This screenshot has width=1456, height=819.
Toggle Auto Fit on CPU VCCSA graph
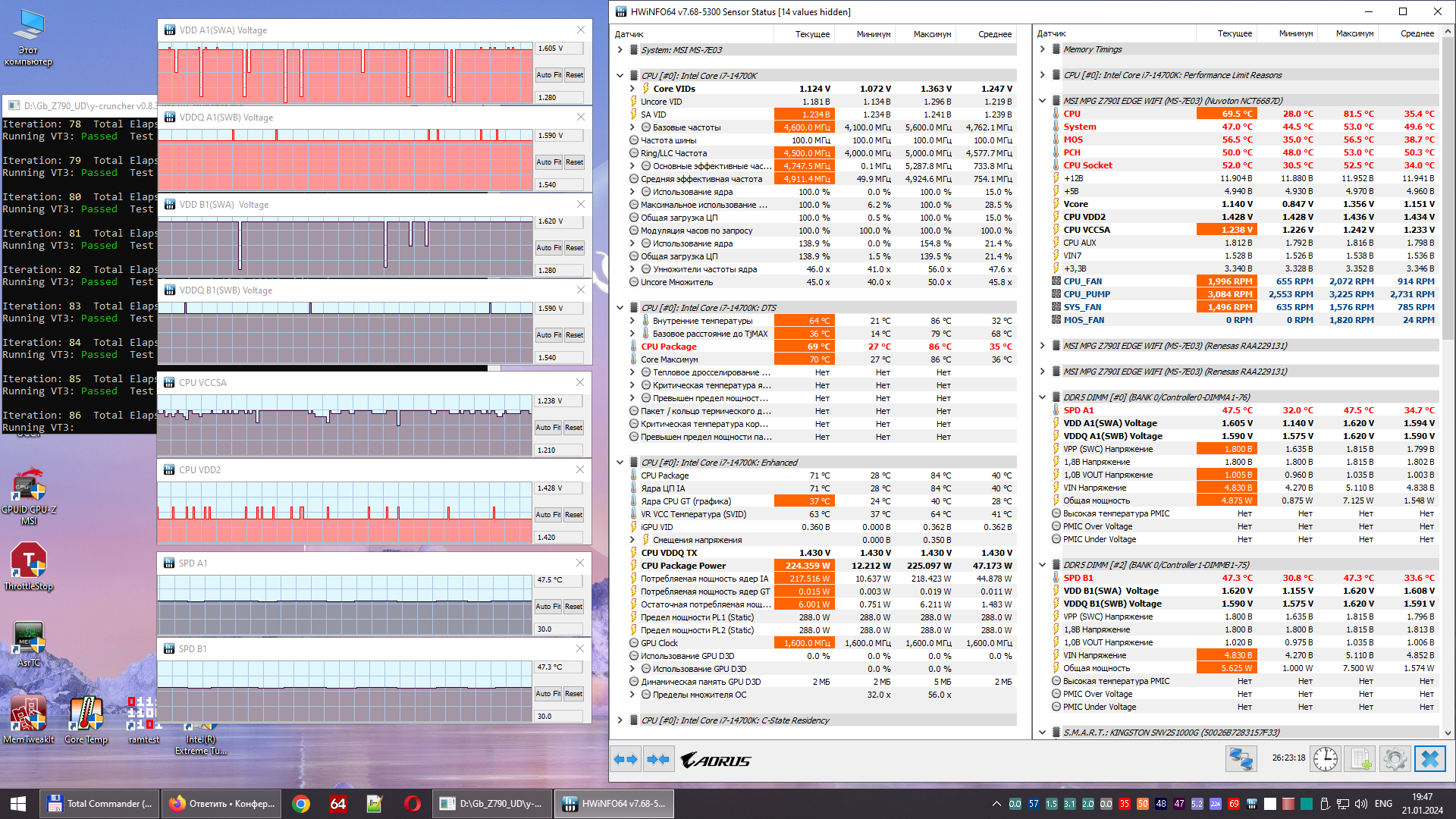click(x=548, y=428)
